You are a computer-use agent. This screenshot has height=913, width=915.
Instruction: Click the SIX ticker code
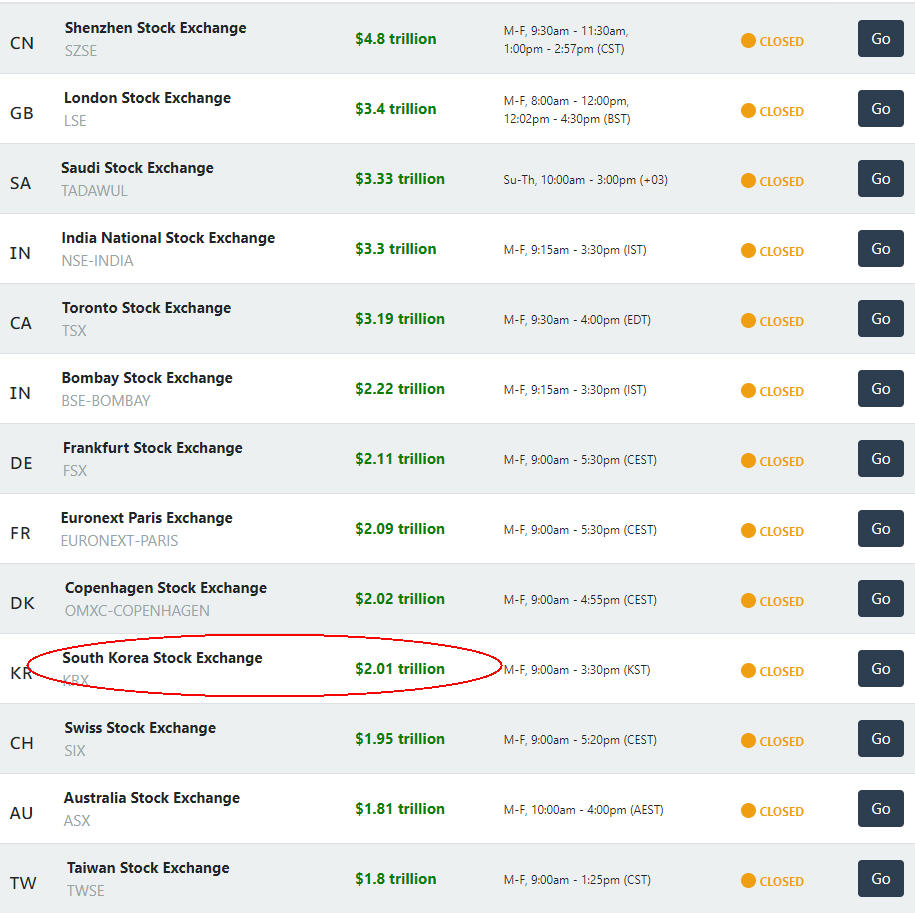pyautogui.click(x=75, y=751)
